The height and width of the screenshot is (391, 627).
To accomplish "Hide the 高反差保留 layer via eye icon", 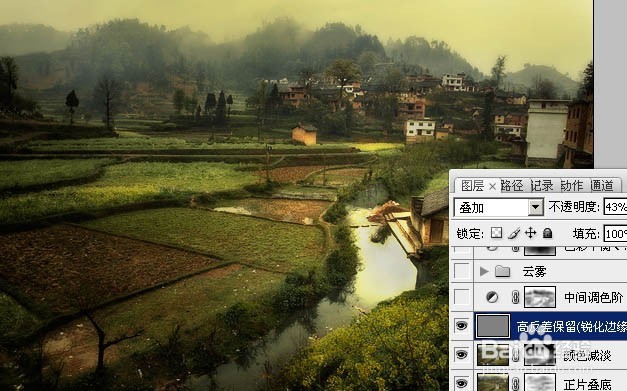I will coord(461,326).
